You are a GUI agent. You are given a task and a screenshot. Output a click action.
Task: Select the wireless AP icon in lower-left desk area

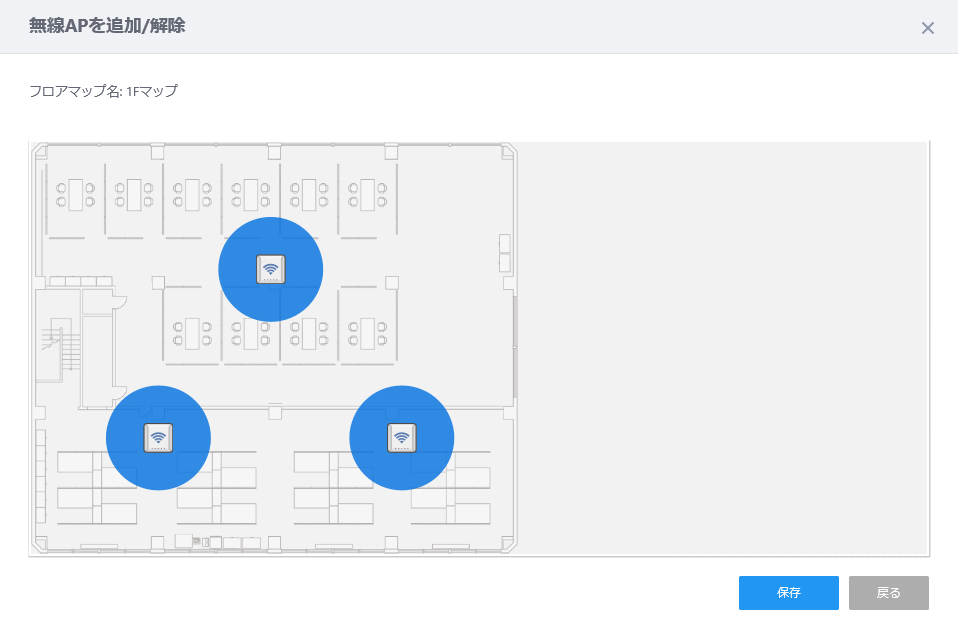[158, 438]
